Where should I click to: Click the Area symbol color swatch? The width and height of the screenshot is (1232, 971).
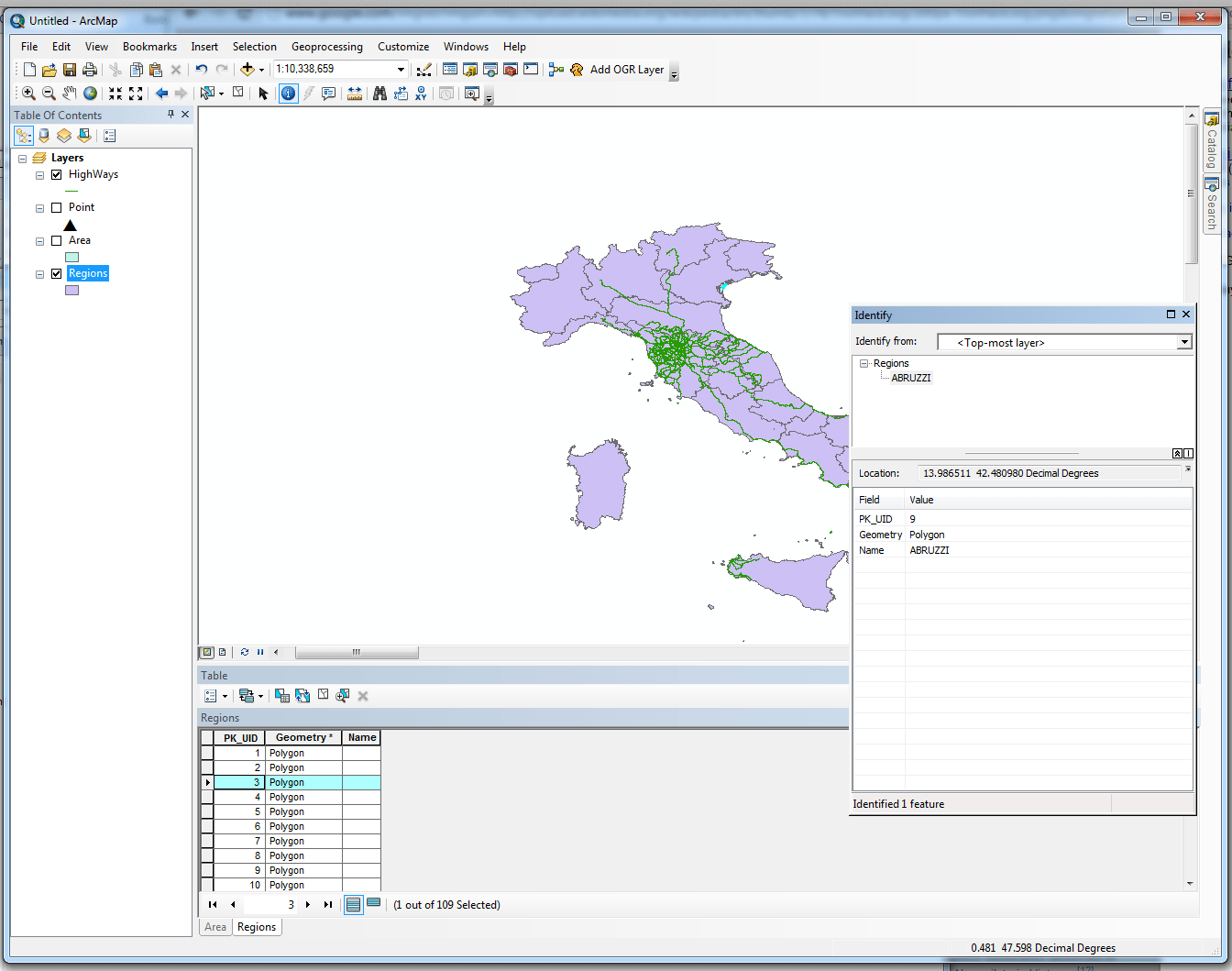[72, 258]
